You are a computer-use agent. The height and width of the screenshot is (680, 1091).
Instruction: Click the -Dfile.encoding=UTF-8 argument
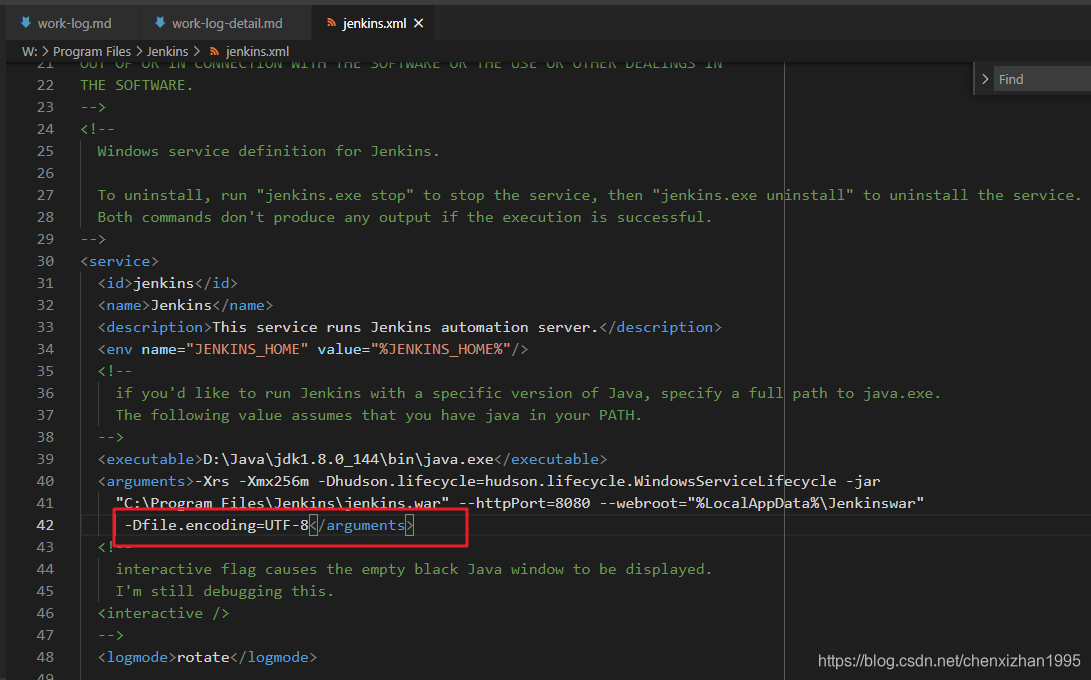click(216, 525)
